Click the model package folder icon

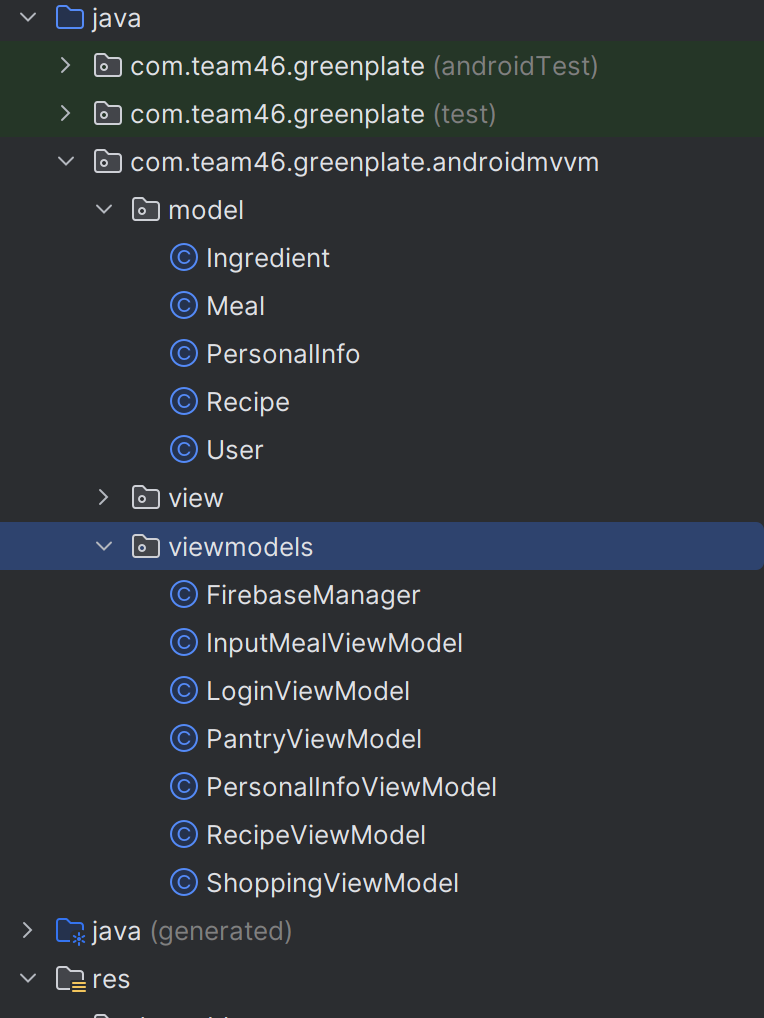pyautogui.click(x=146, y=210)
